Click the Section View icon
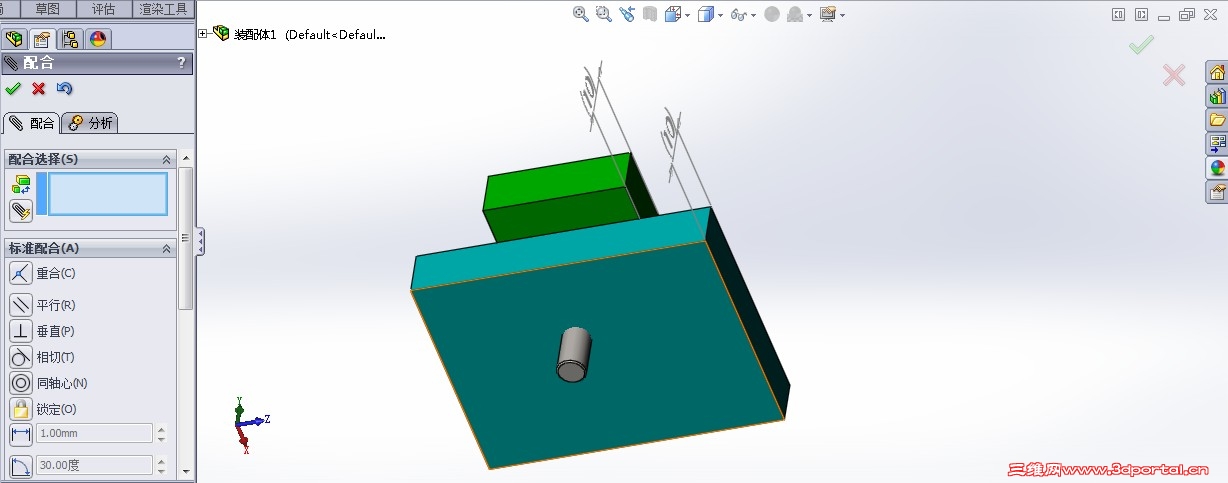Viewport: 1228px width, 483px height. [651, 14]
